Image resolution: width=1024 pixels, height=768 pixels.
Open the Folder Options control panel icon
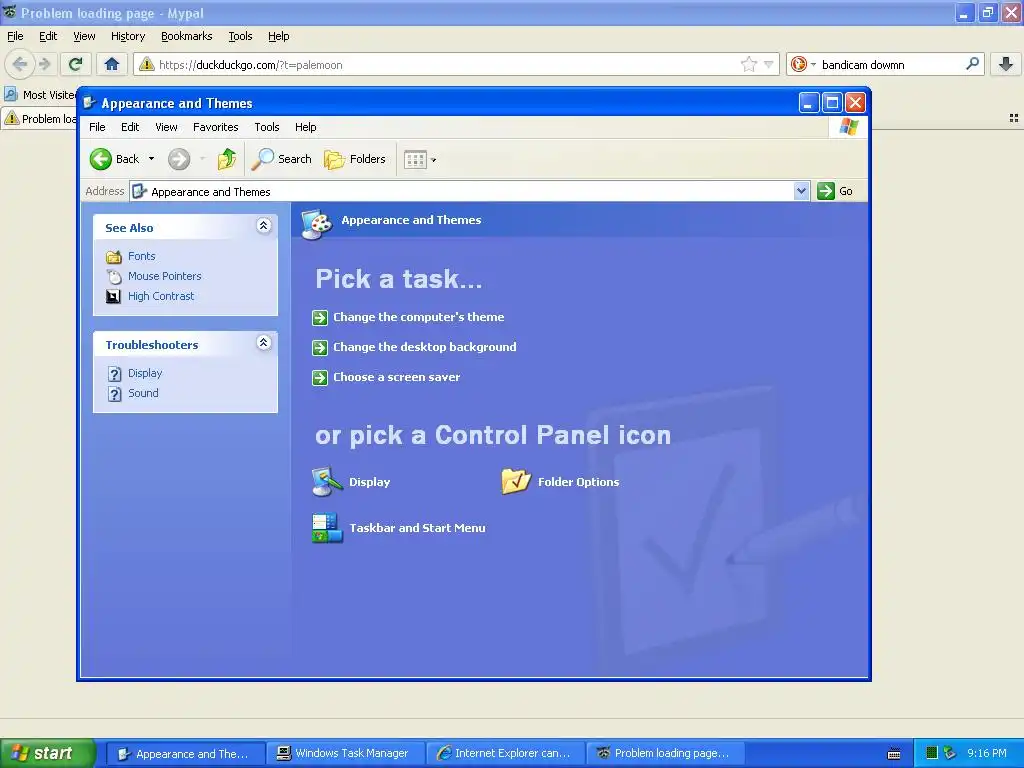pos(560,482)
